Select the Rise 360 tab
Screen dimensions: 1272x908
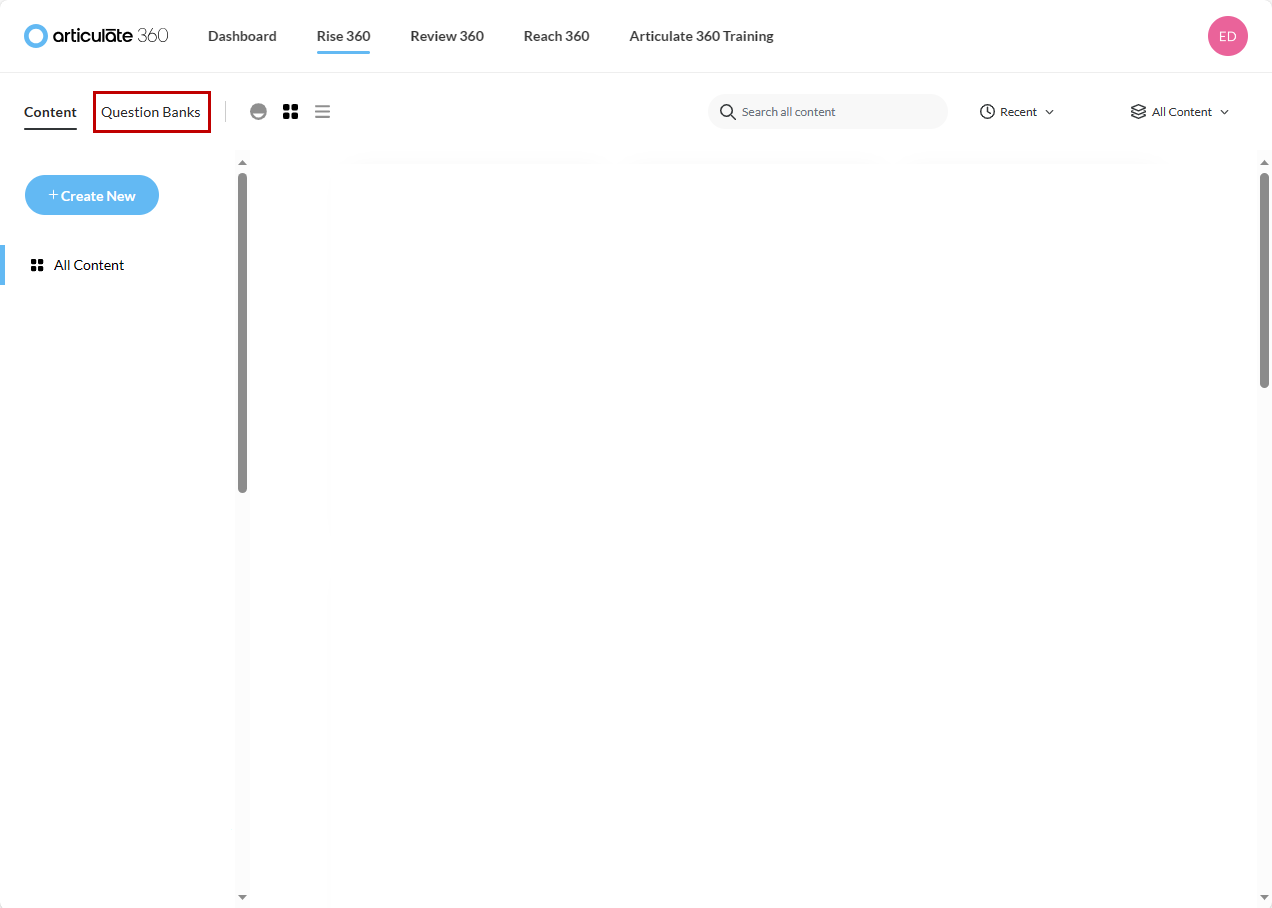(343, 36)
